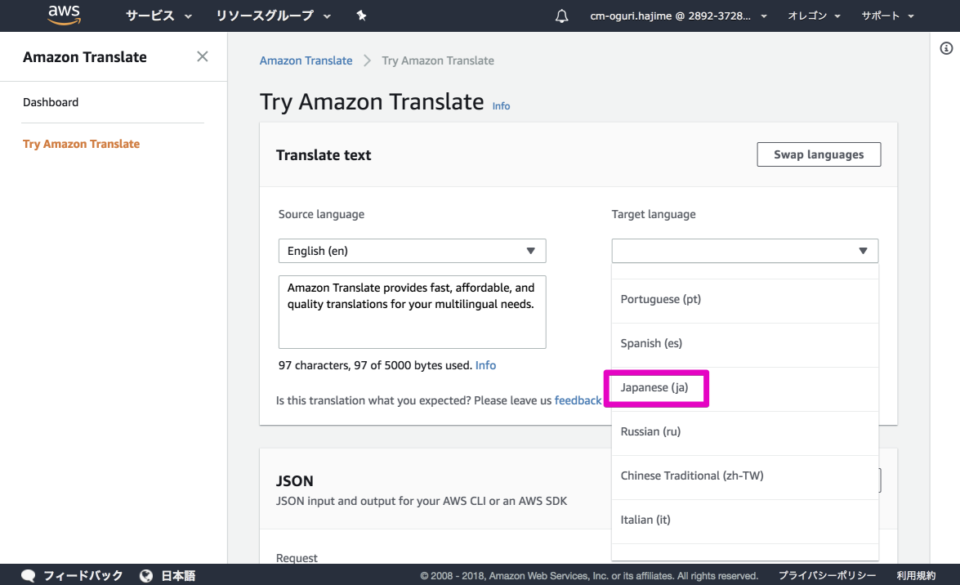Click the Swap languages button

click(818, 154)
